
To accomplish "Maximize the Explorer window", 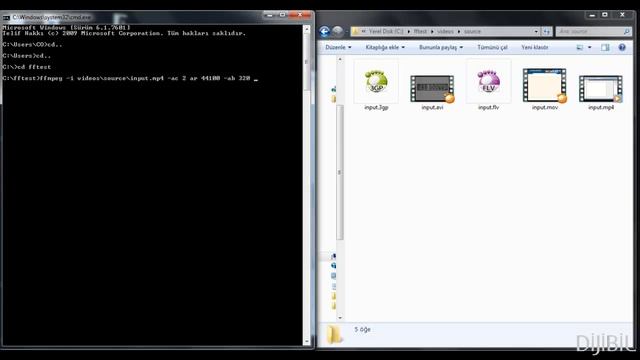I will pyautogui.click(x=605, y=15).
